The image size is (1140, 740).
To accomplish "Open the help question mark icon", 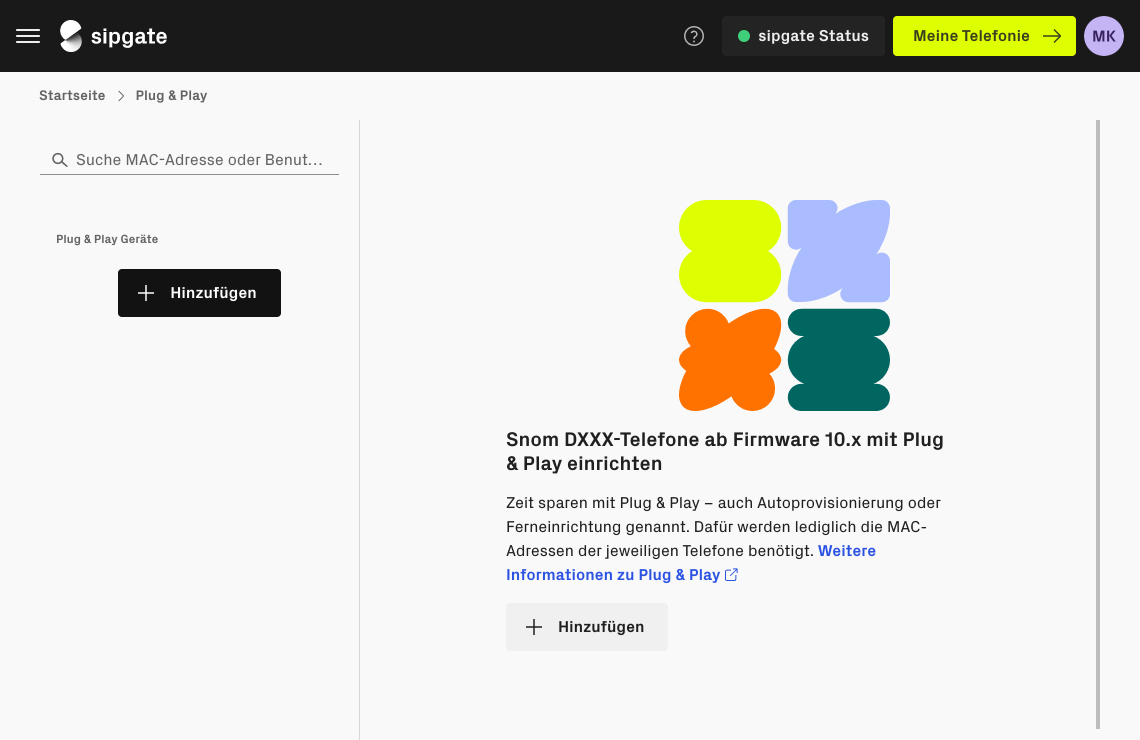I will pos(694,36).
